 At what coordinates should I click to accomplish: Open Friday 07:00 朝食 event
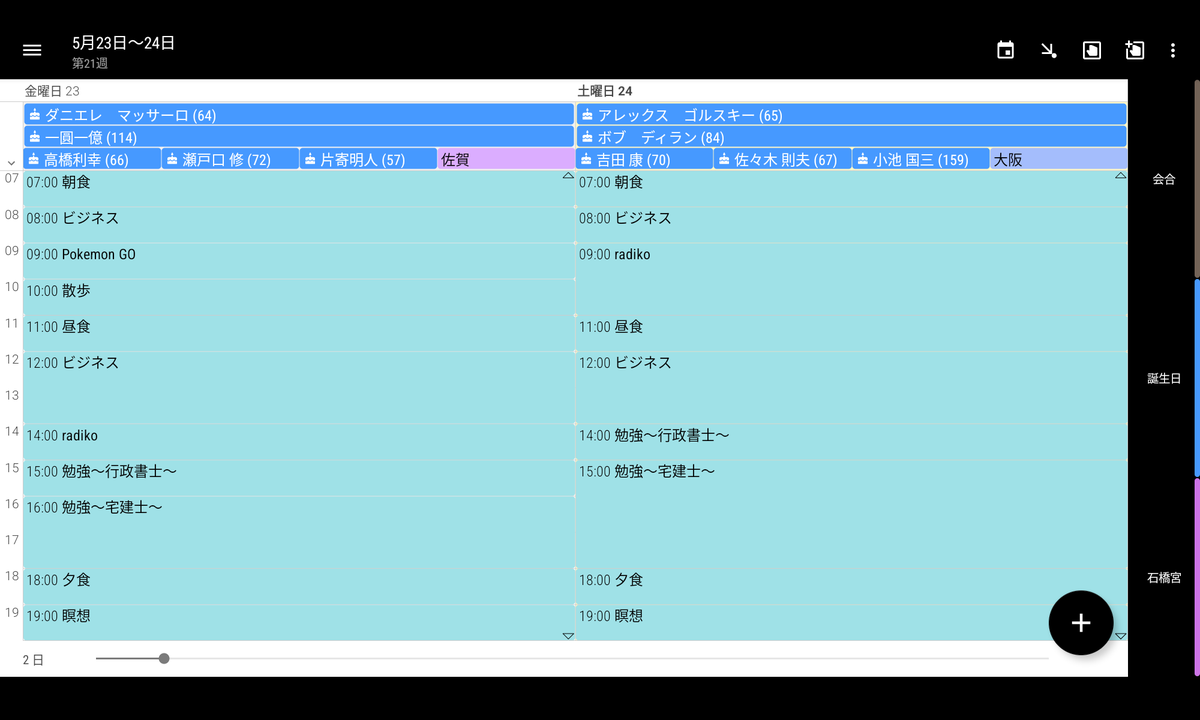click(299, 188)
